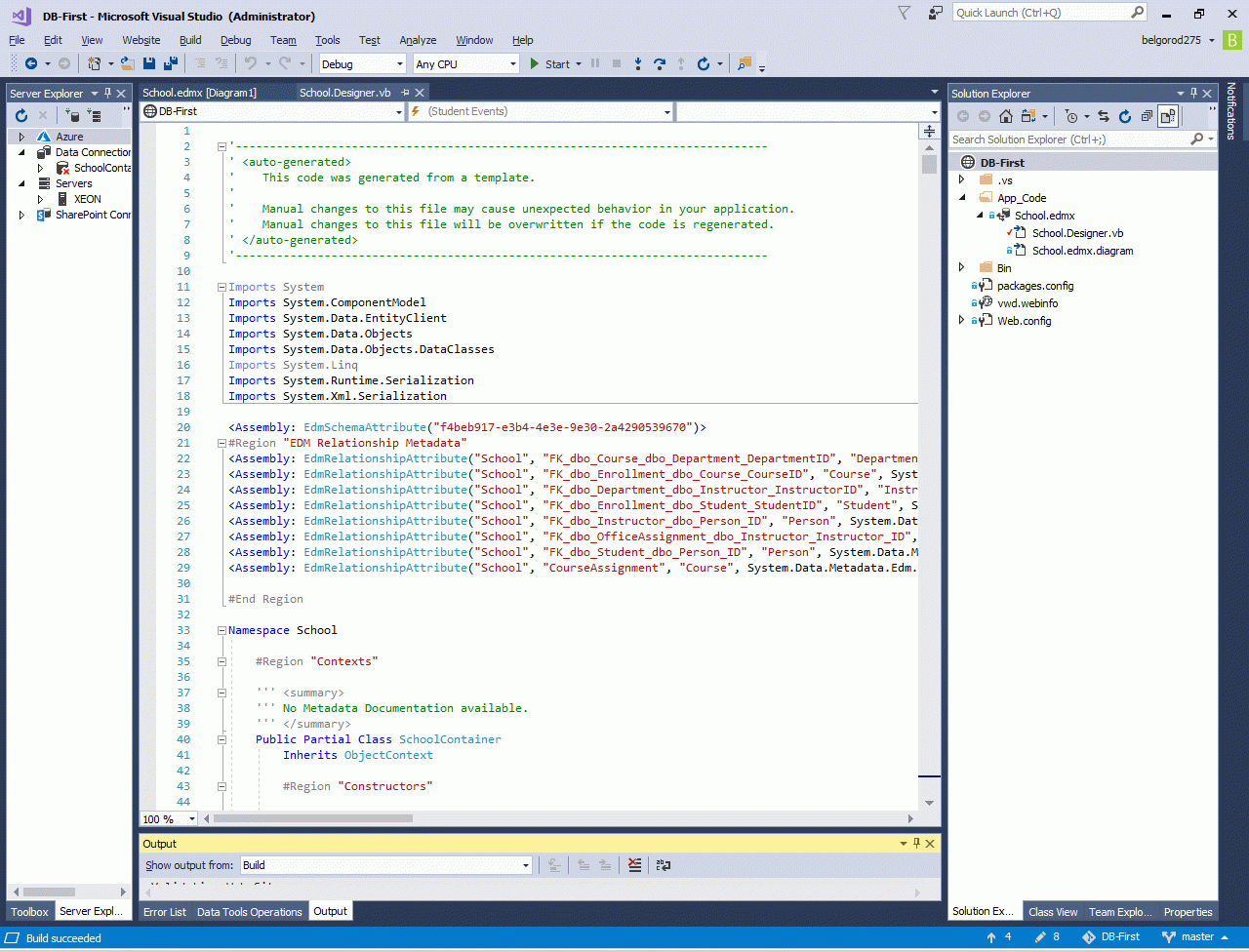Viewport: 1249px width, 952px height.
Task: Toggle auto-hide pin on Output panel
Action: 916,844
